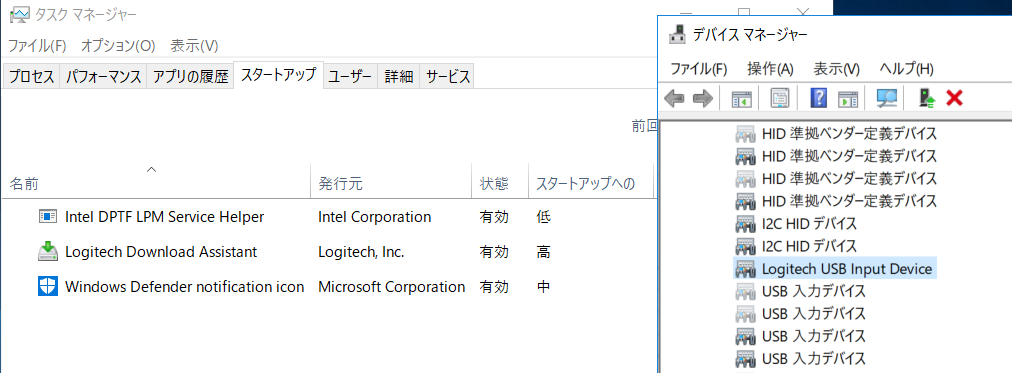The width and height of the screenshot is (1012, 373).
Task: Click the Device Manager title bar icon
Action: [678, 34]
